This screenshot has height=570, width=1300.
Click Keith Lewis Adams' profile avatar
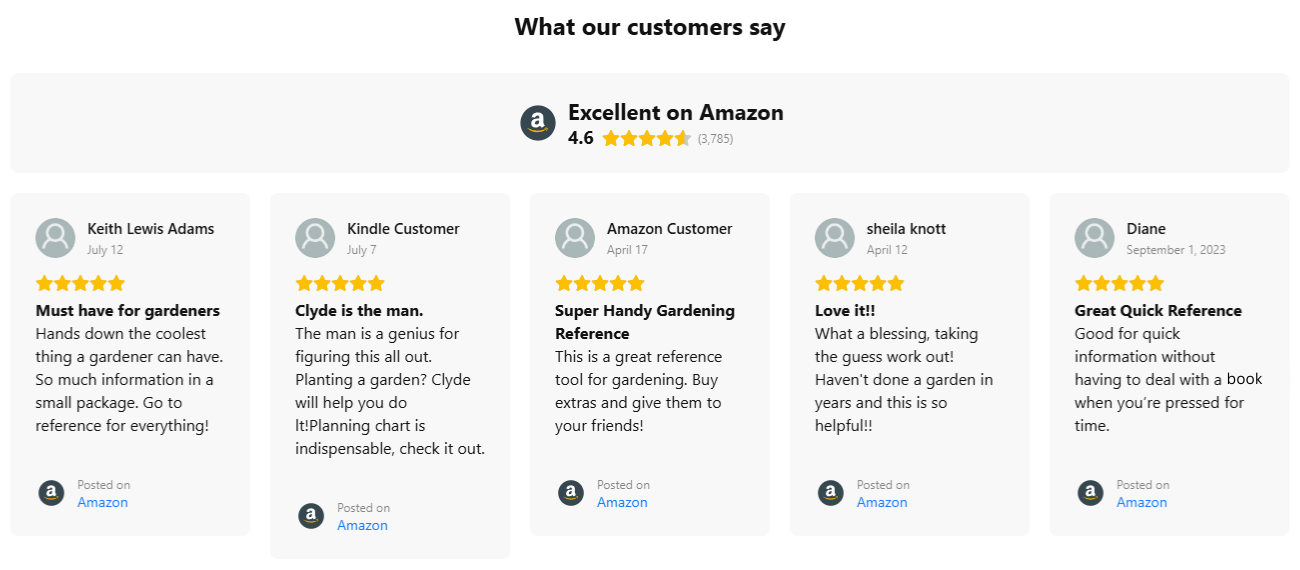pyautogui.click(x=55, y=238)
